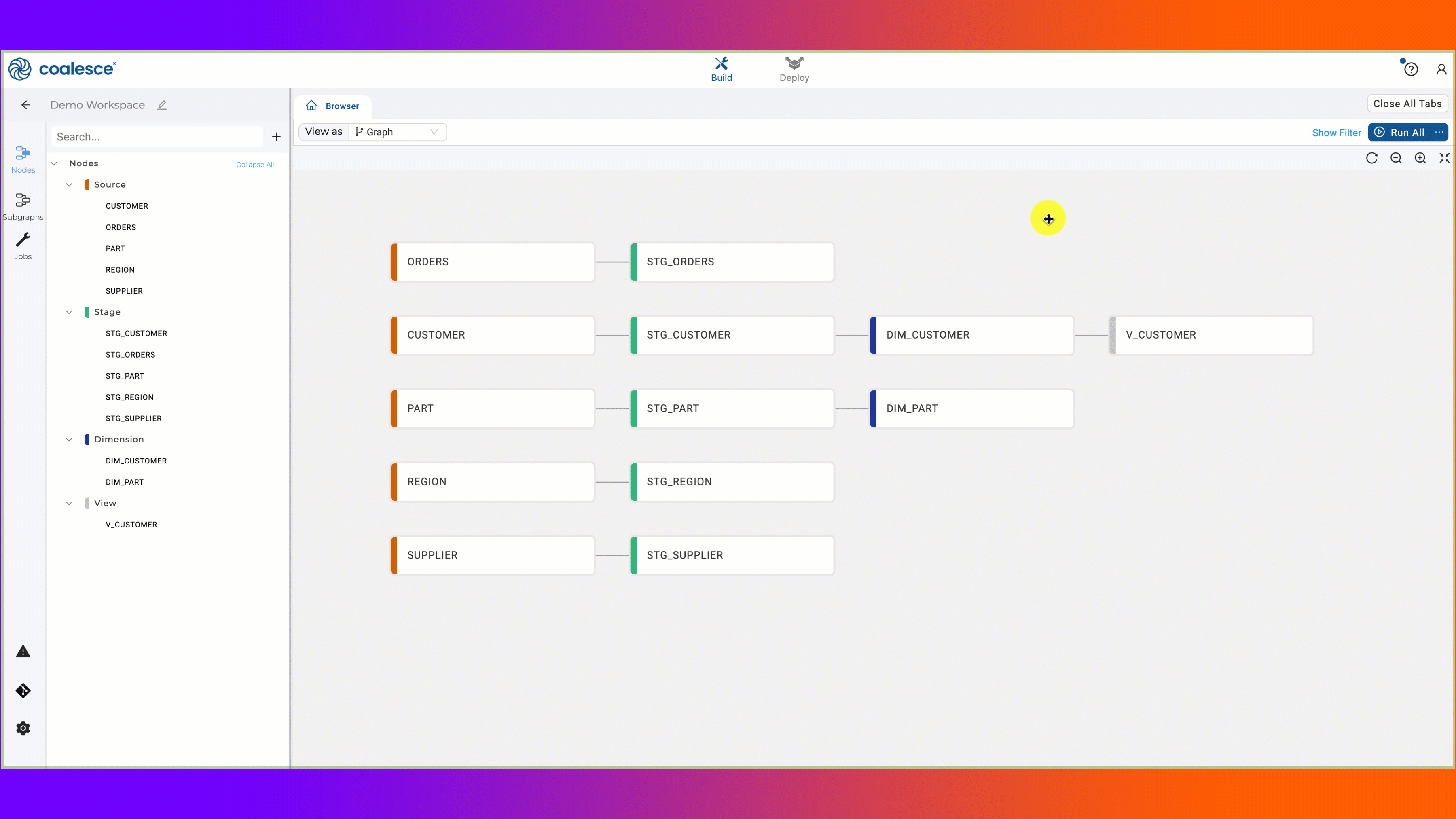This screenshot has width=1456, height=819.
Task: Open the Subgraphs sidebar panel
Action: [x=23, y=207]
